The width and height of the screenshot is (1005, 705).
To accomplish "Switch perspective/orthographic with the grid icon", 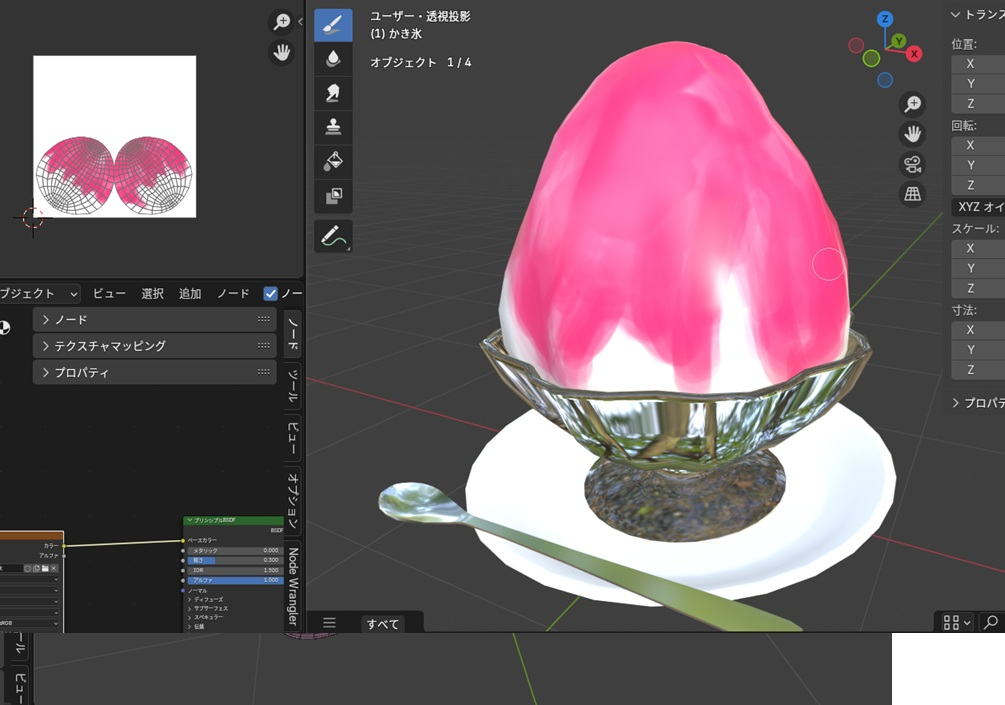I will (912, 194).
